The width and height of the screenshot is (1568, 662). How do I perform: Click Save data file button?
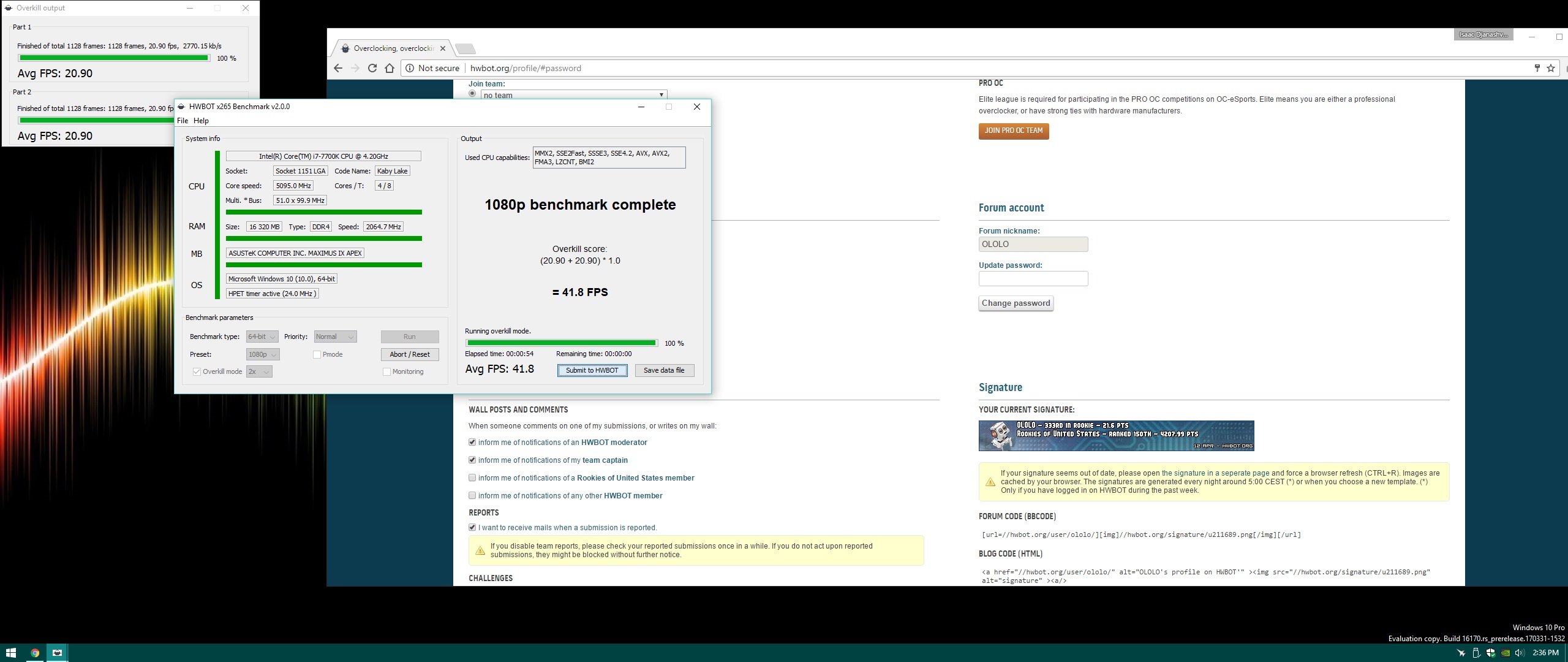(x=664, y=370)
